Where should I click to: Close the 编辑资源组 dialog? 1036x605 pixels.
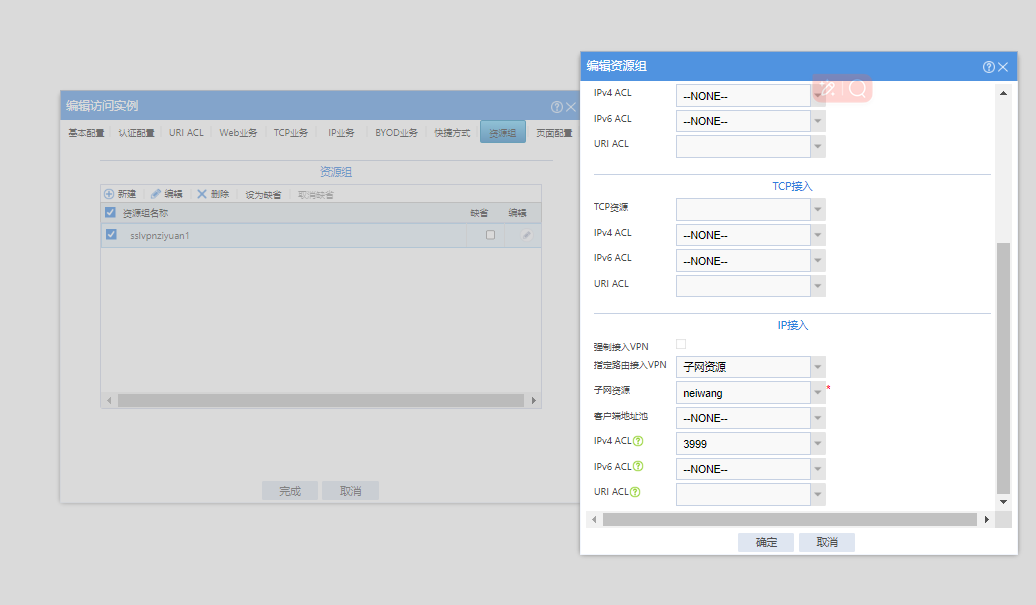point(1003,67)
